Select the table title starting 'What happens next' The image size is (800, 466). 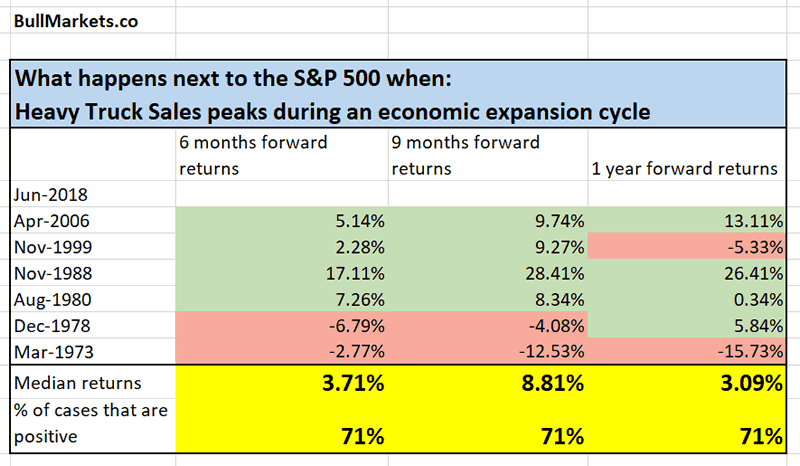pos(240,76)
